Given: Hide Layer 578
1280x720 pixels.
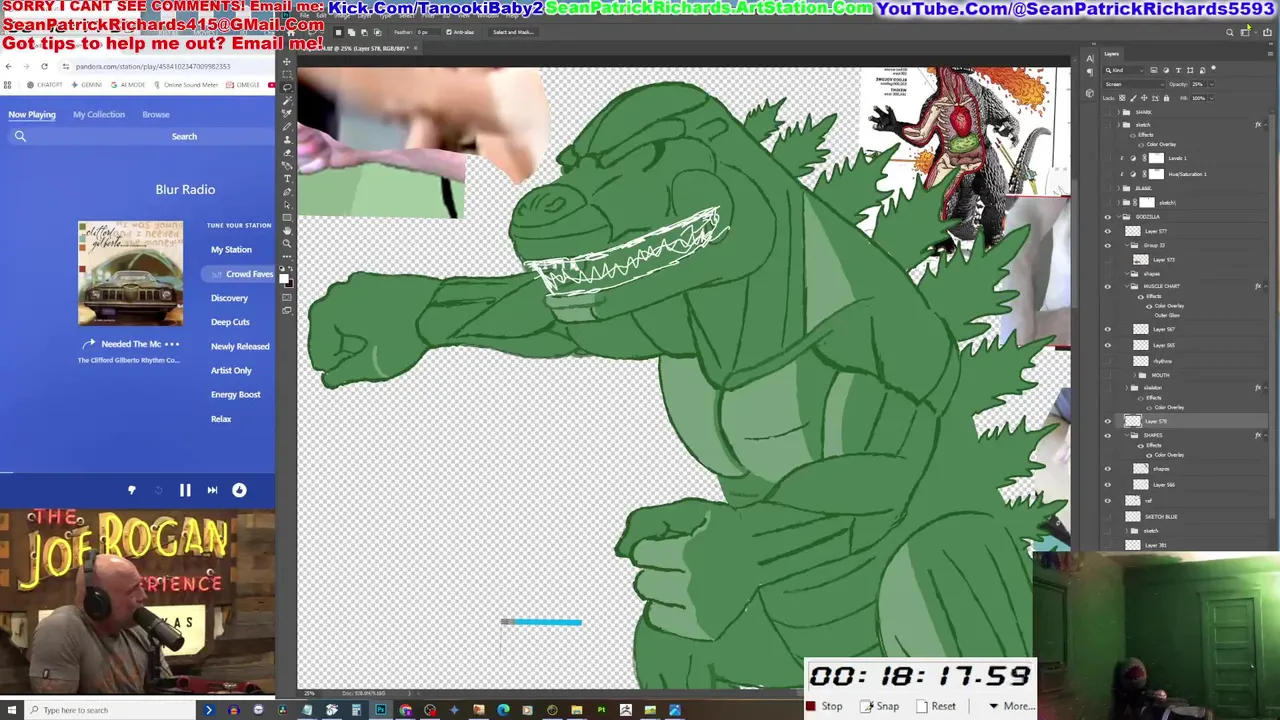Looking at the screenshot, I should point(1107,421).
